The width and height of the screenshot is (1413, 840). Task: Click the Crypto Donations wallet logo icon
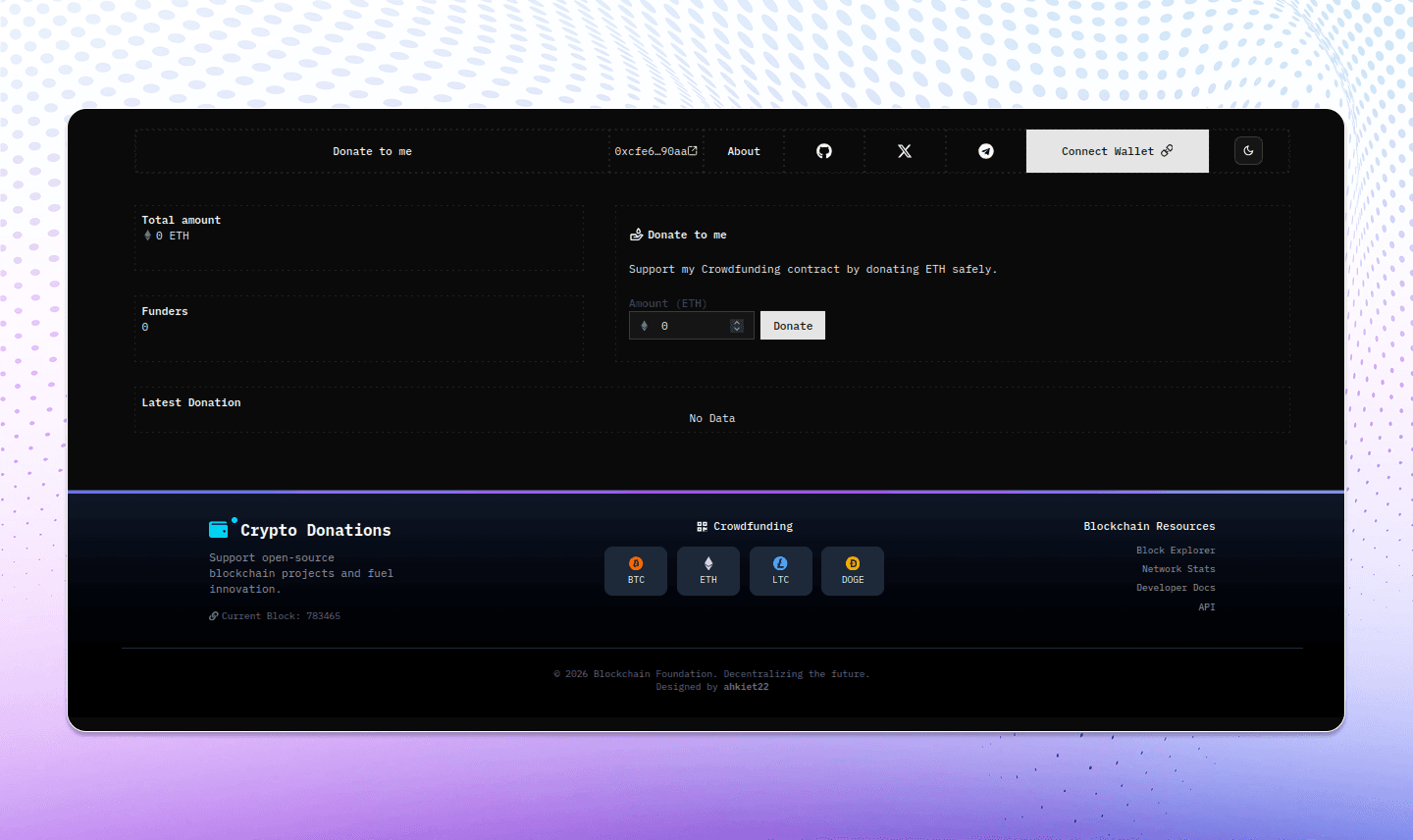click(x=219, y=530)
